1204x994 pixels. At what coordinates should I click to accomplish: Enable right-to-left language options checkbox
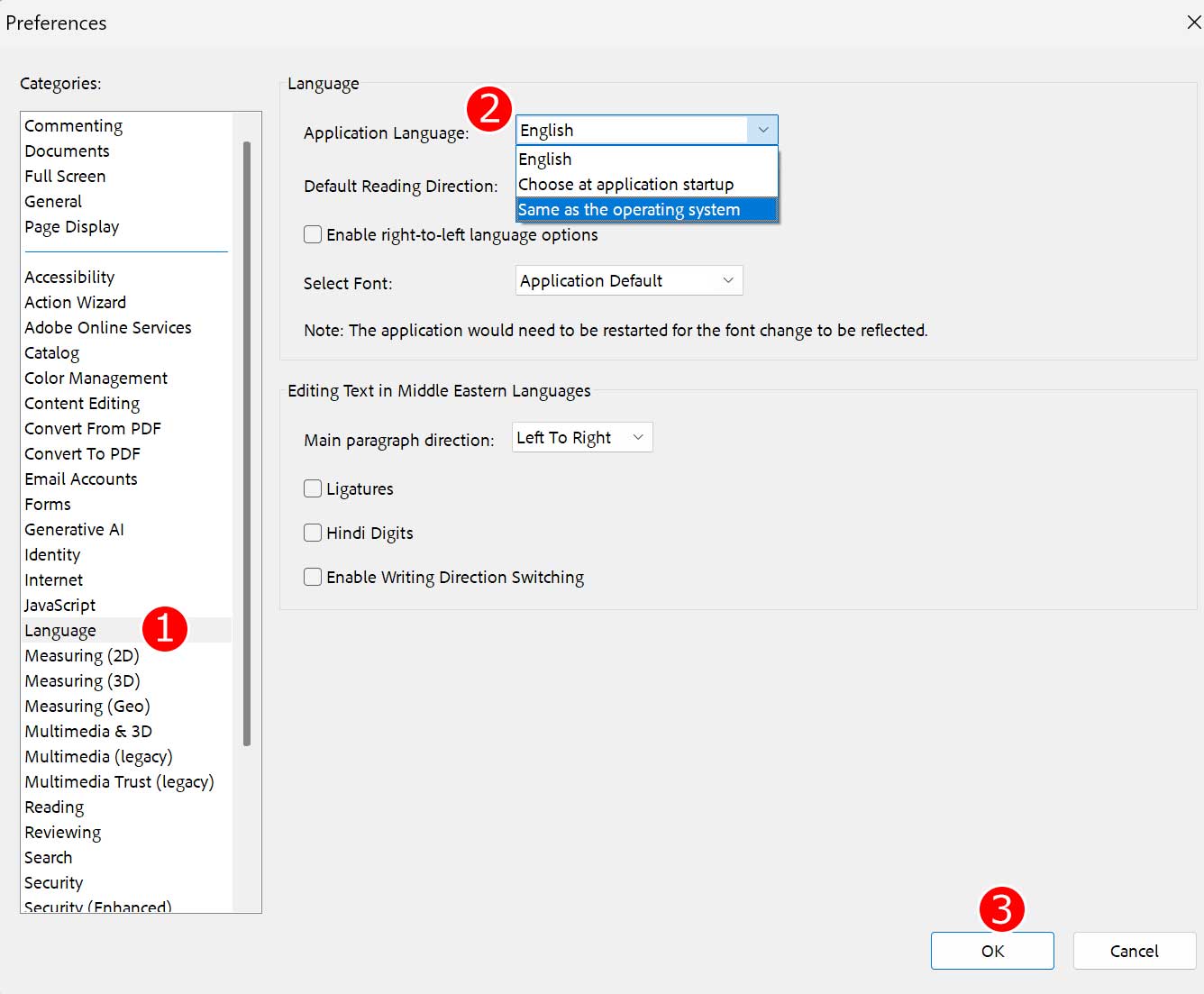[x=313, y=234]
